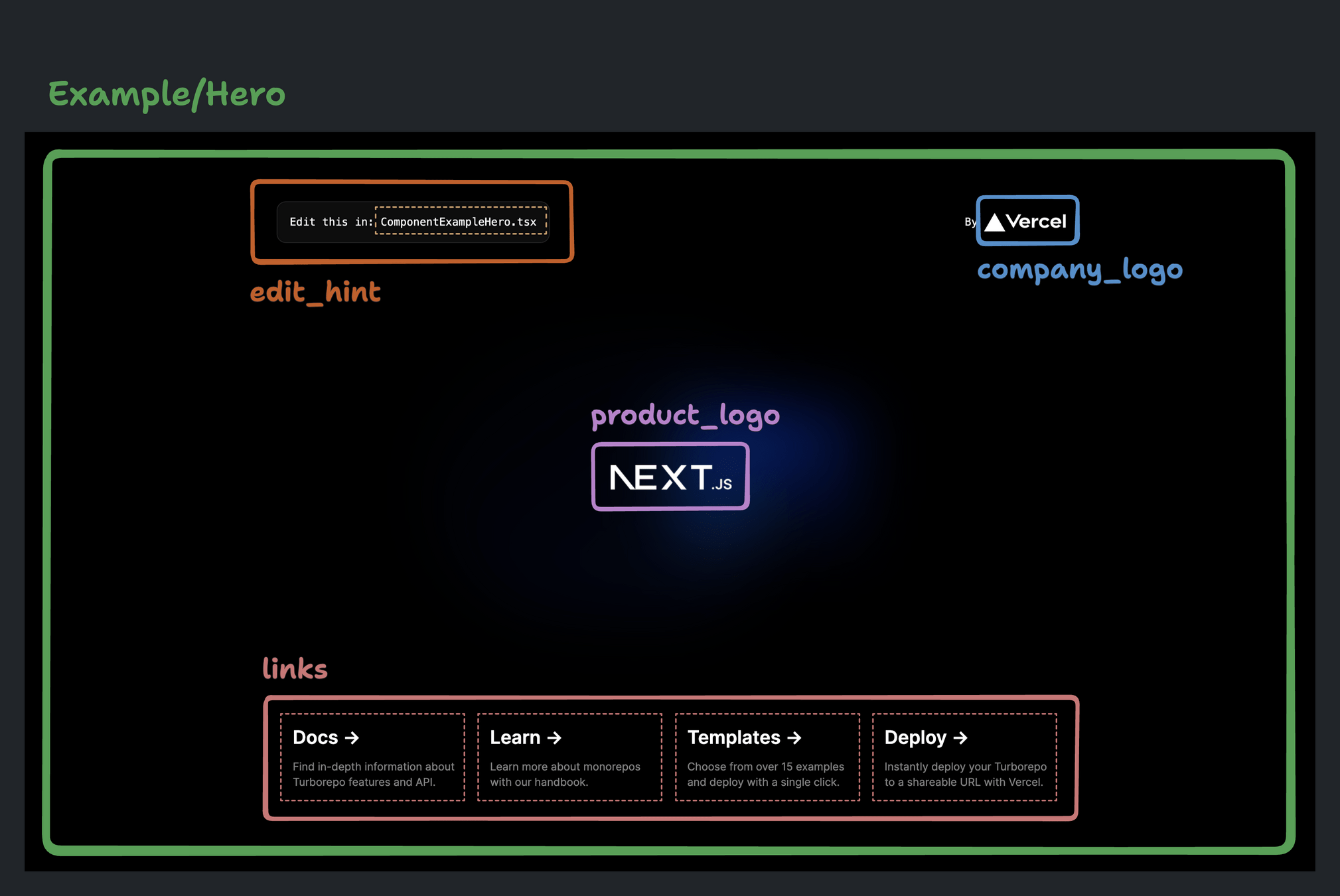Click the arrow next to Learn
This screenshot has height=896, width=1340.
click(x=555, y=737)
